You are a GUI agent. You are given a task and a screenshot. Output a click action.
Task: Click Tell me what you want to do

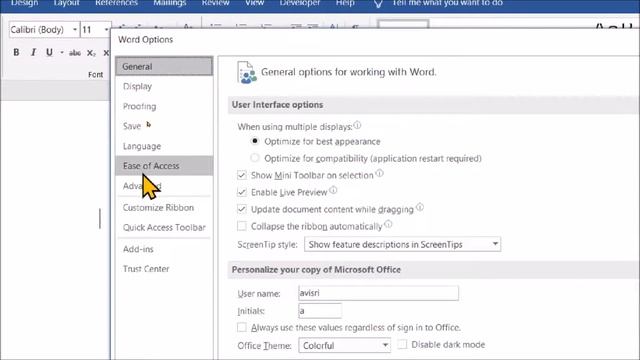pyautogui.click(x=447, y=3)
